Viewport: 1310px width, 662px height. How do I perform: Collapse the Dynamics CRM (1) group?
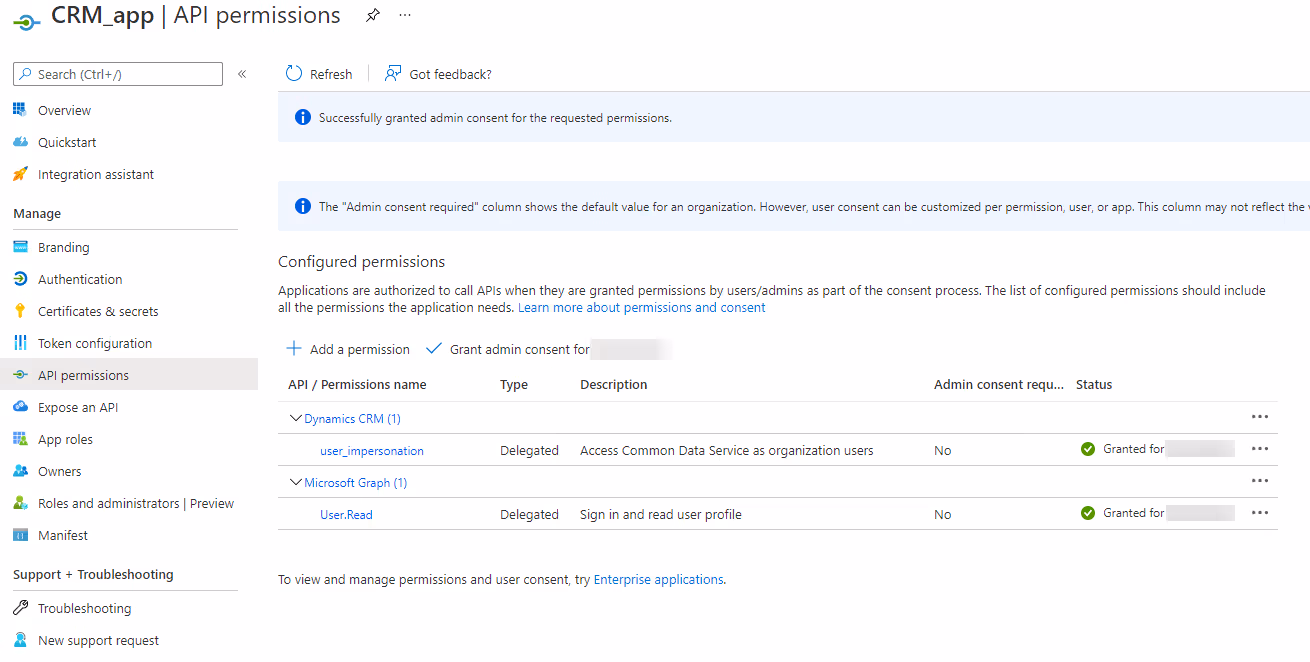pyautogui.click(x=296, y=419)
